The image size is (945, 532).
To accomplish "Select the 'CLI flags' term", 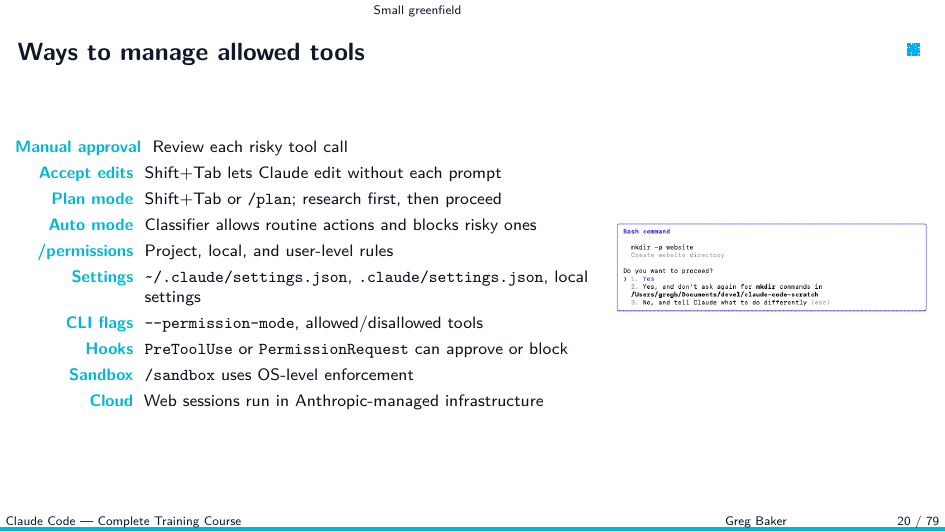I will 99,323.
